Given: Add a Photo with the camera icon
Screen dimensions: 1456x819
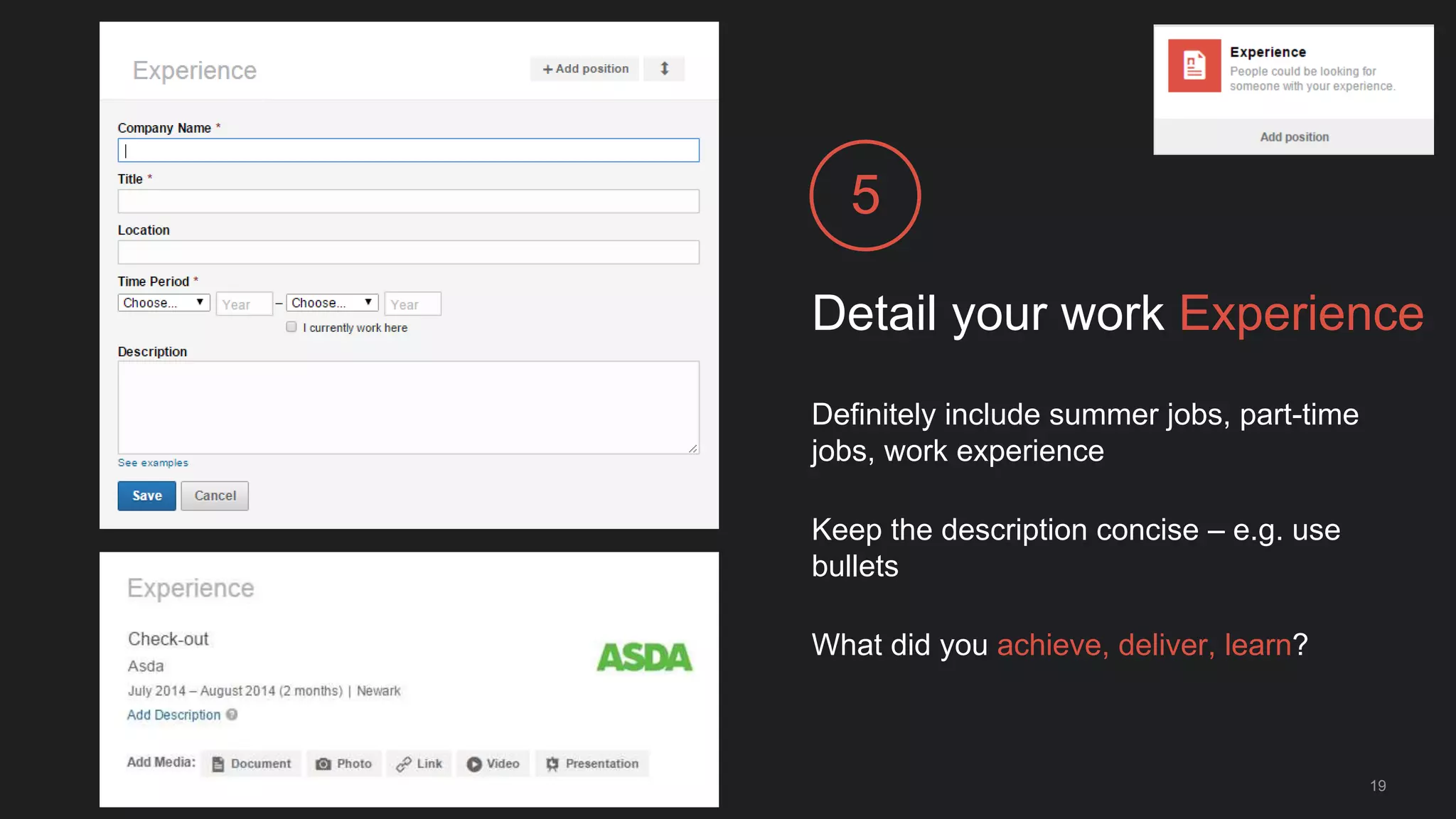Looking at the screenshot, I should pyautogui.click(x=344, y=764).
